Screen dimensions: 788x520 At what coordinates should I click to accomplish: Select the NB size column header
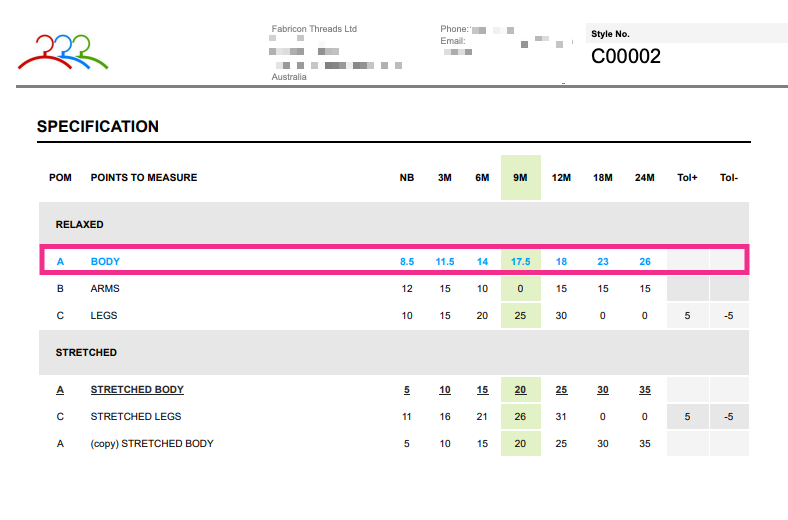(407, 178)
